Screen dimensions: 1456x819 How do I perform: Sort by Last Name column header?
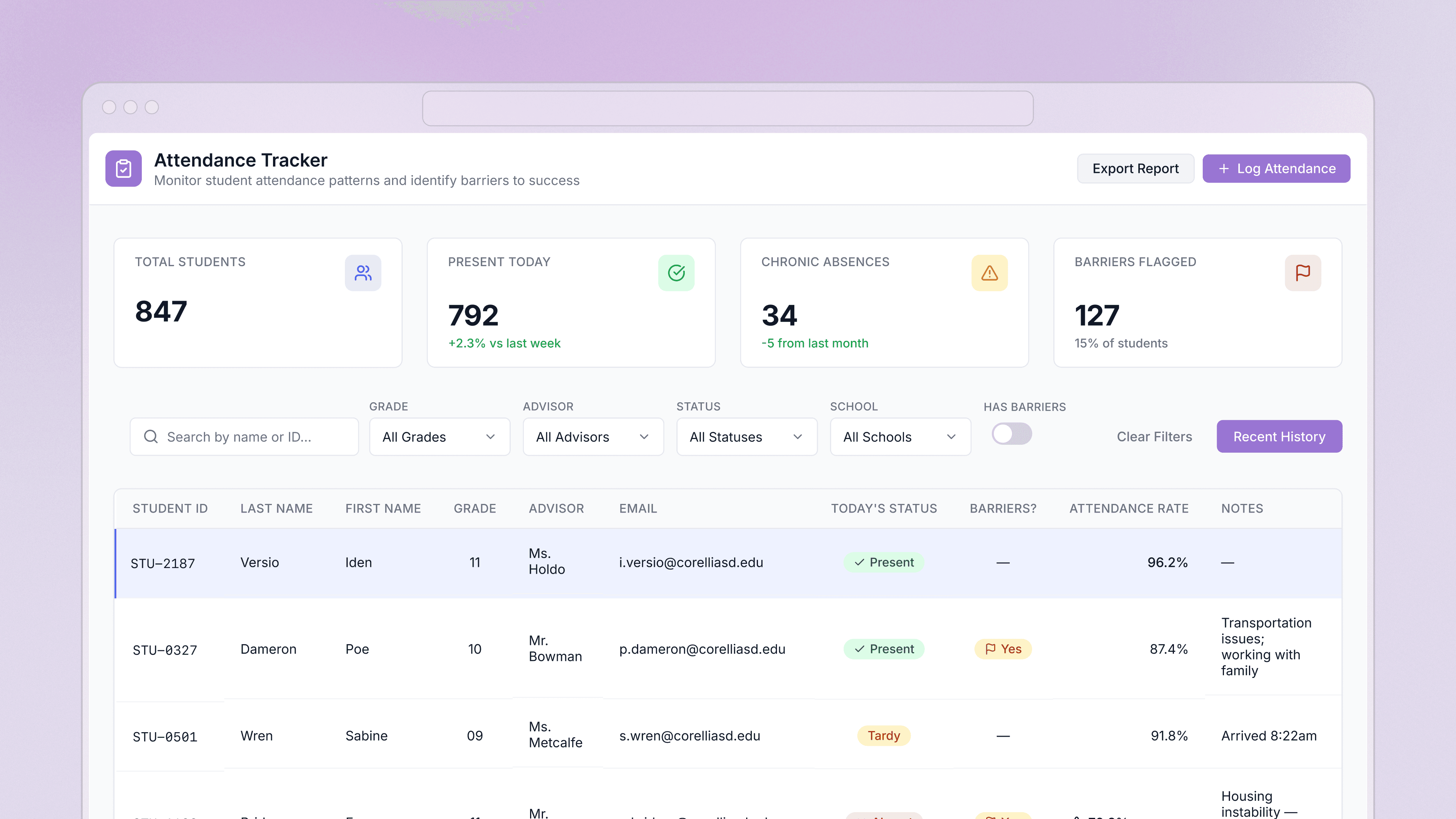(x=276, y=509)
